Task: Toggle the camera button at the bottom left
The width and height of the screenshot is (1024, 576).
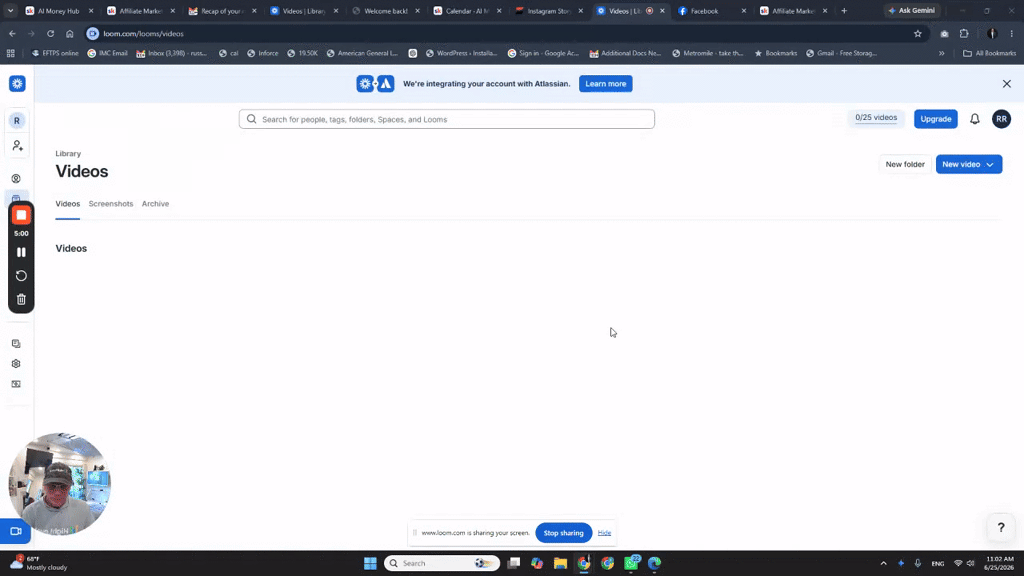Action: coord(16,531)
